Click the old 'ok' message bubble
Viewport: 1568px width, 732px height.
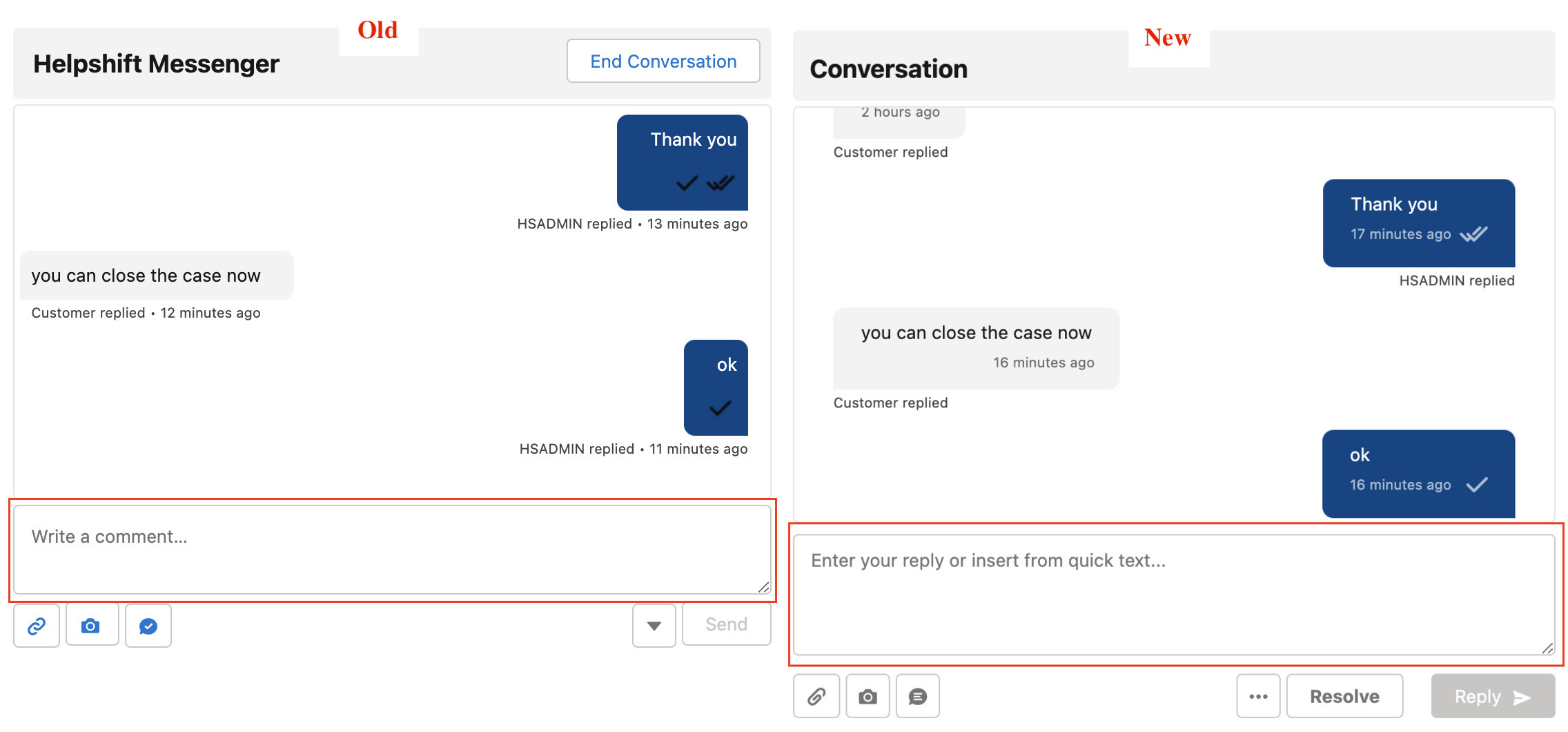click(x=716, y=387)
